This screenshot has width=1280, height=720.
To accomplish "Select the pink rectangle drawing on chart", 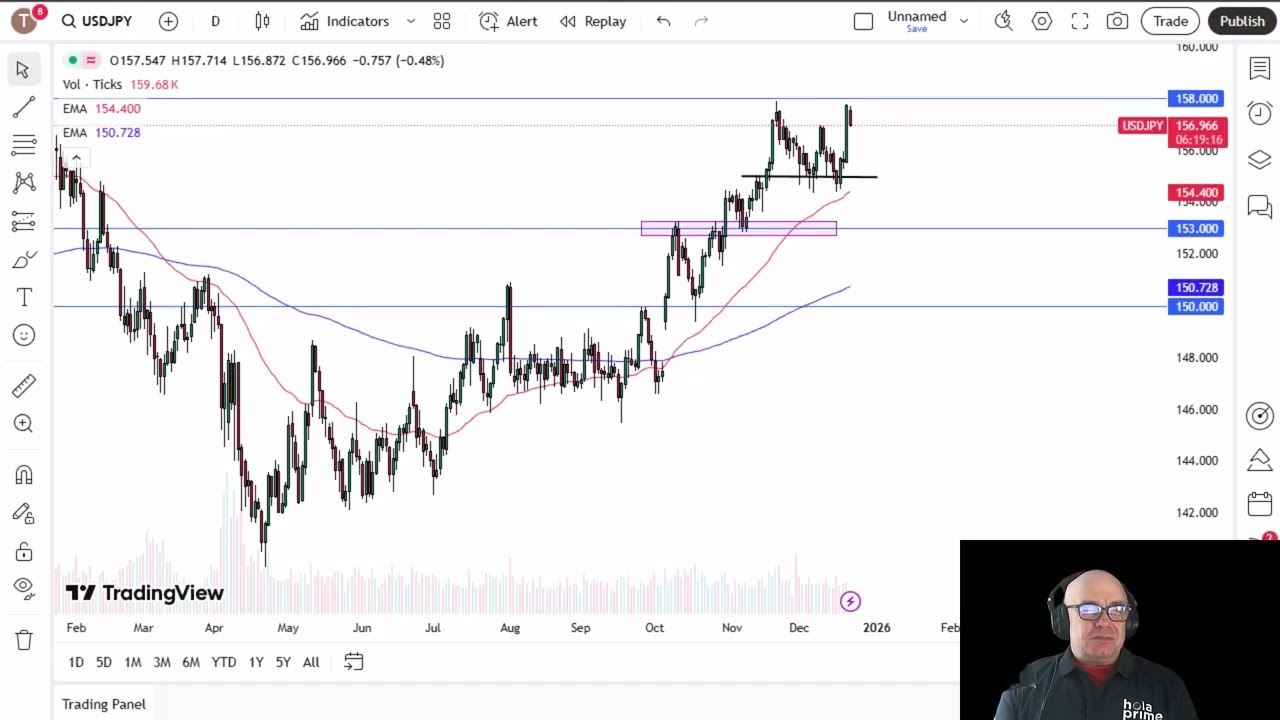I will (x=738, y=229).
